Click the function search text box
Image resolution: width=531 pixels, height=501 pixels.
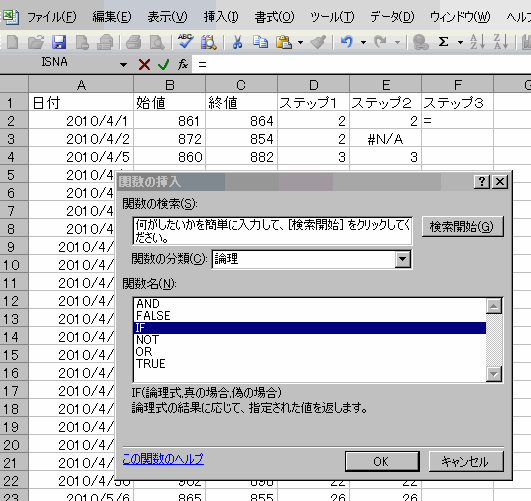click(272, 231)
